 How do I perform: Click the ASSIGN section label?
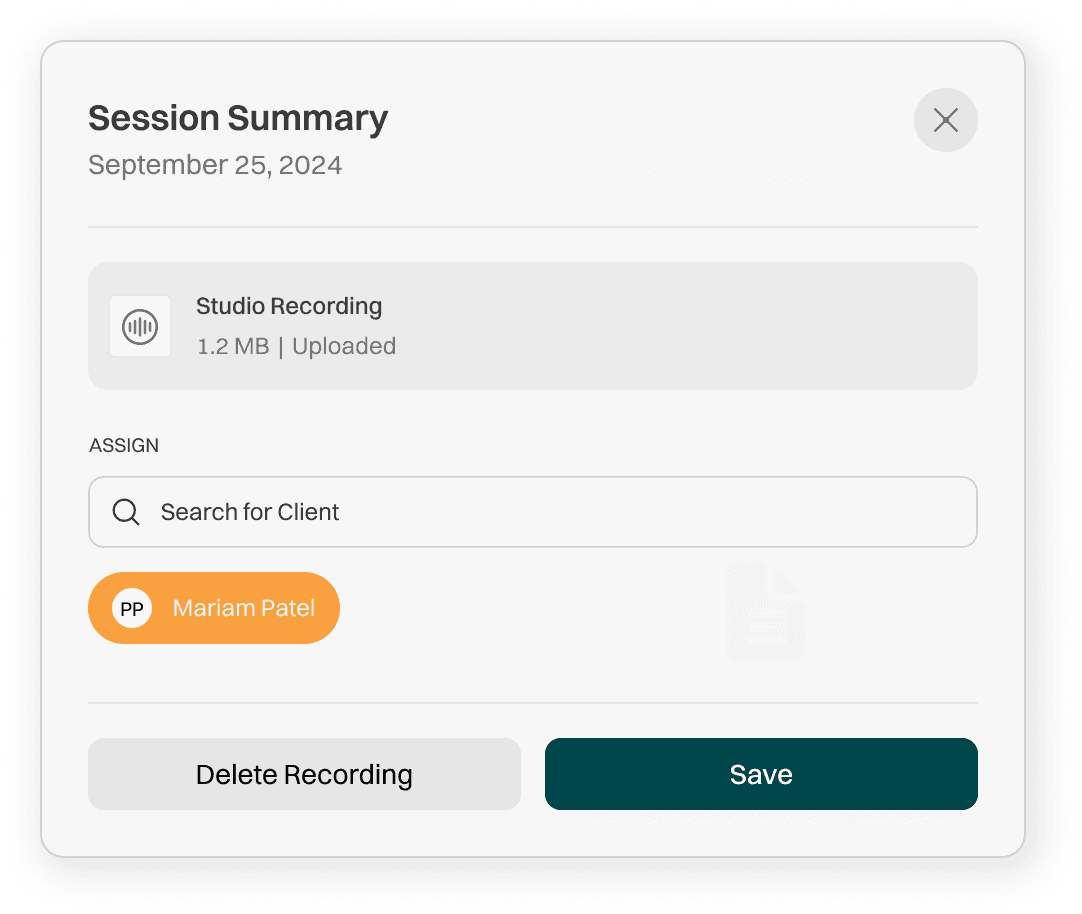coord(124,445)
